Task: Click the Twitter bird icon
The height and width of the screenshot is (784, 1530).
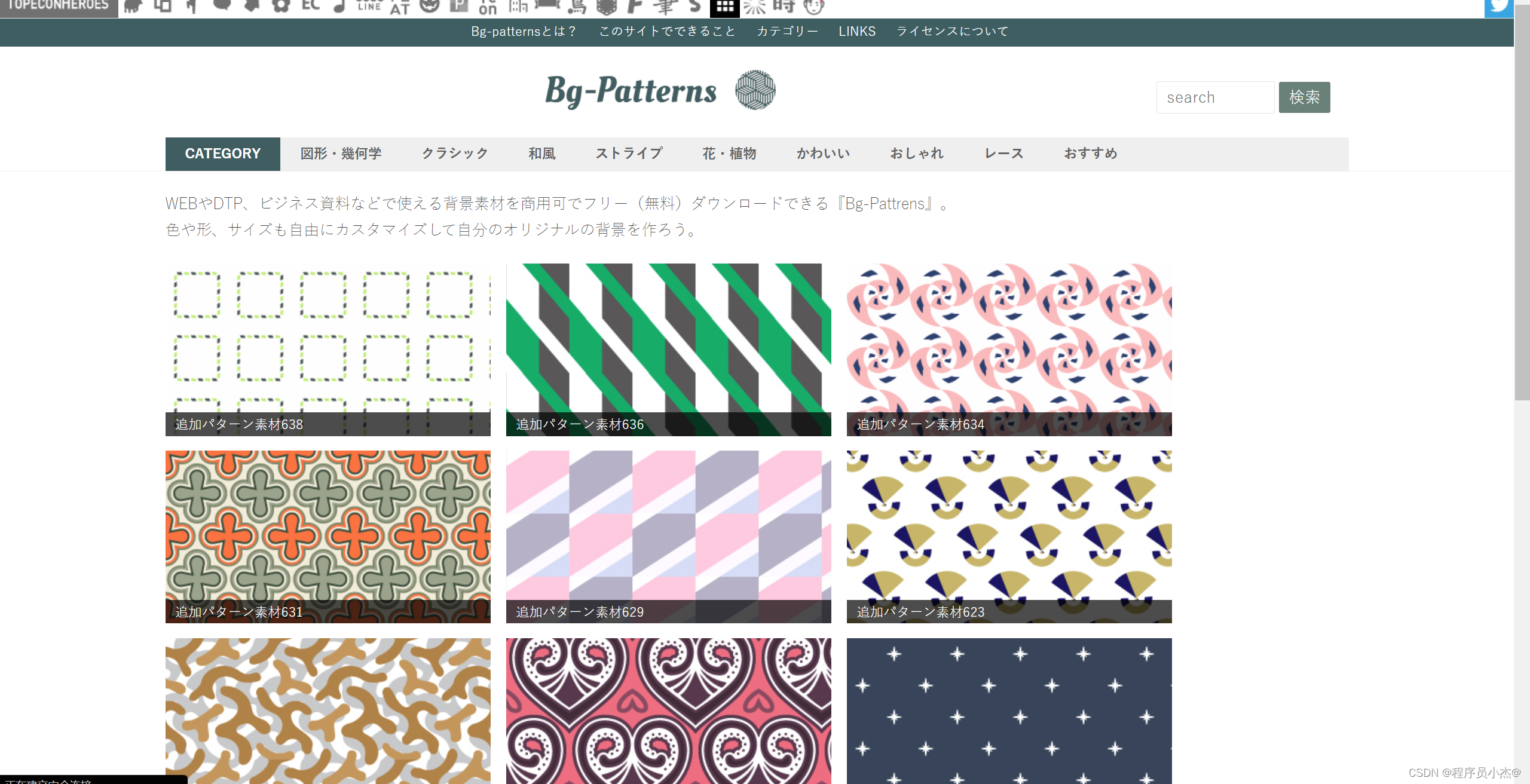Action: 1498,7
